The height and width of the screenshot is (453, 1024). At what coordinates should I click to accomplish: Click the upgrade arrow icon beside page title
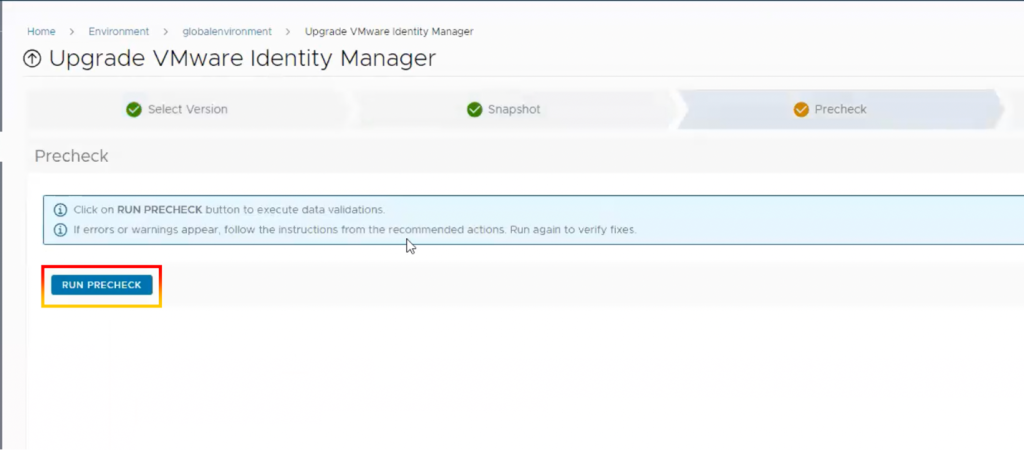32,59
